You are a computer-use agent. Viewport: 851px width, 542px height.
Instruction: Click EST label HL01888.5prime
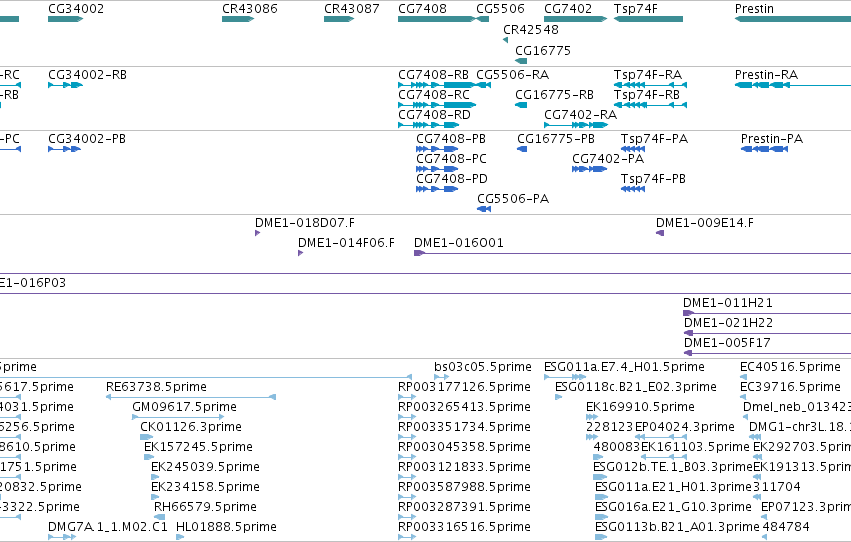point(226,528)
